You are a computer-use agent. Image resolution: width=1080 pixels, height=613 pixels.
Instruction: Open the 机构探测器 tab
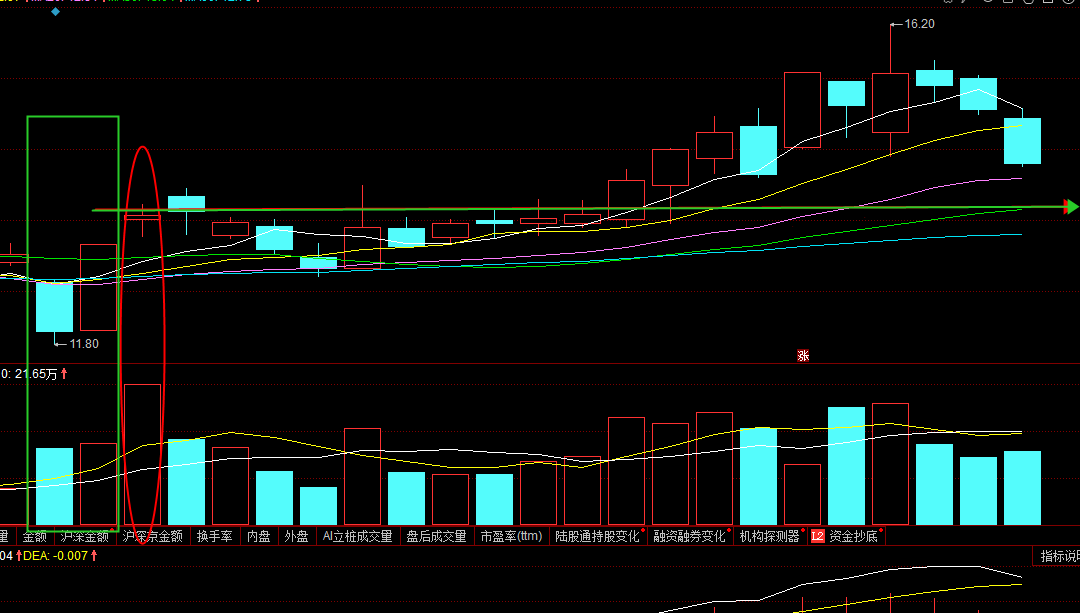[x=769, y=536]
